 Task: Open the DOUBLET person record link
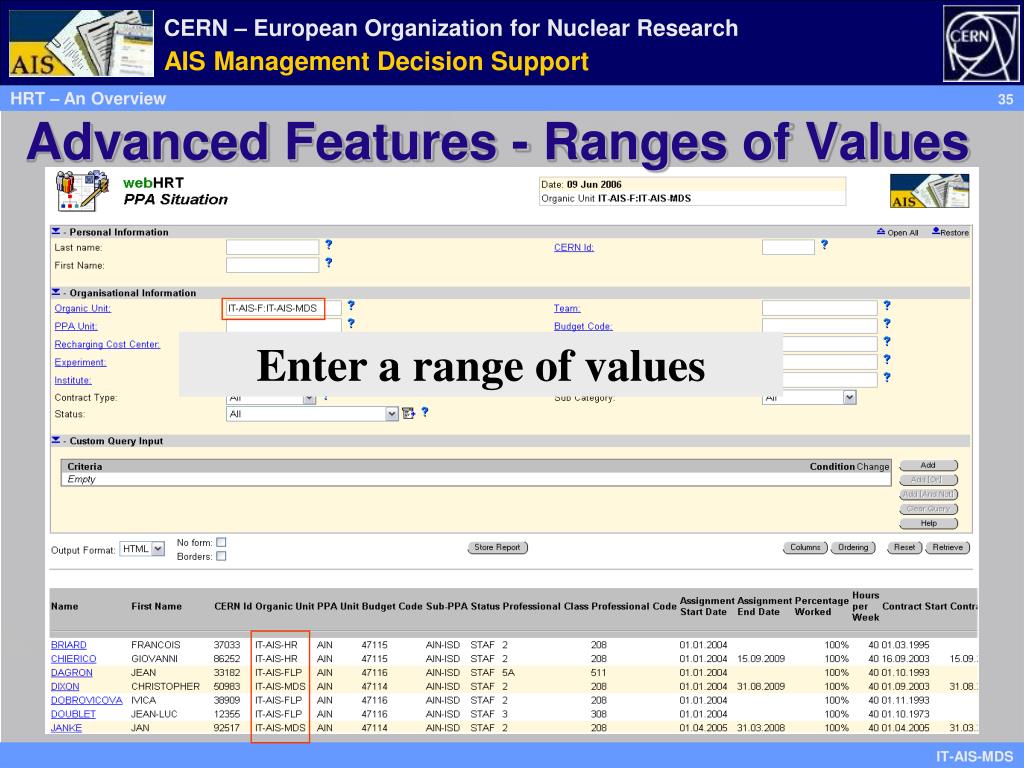pyautogui.click(x=73, y=714)
